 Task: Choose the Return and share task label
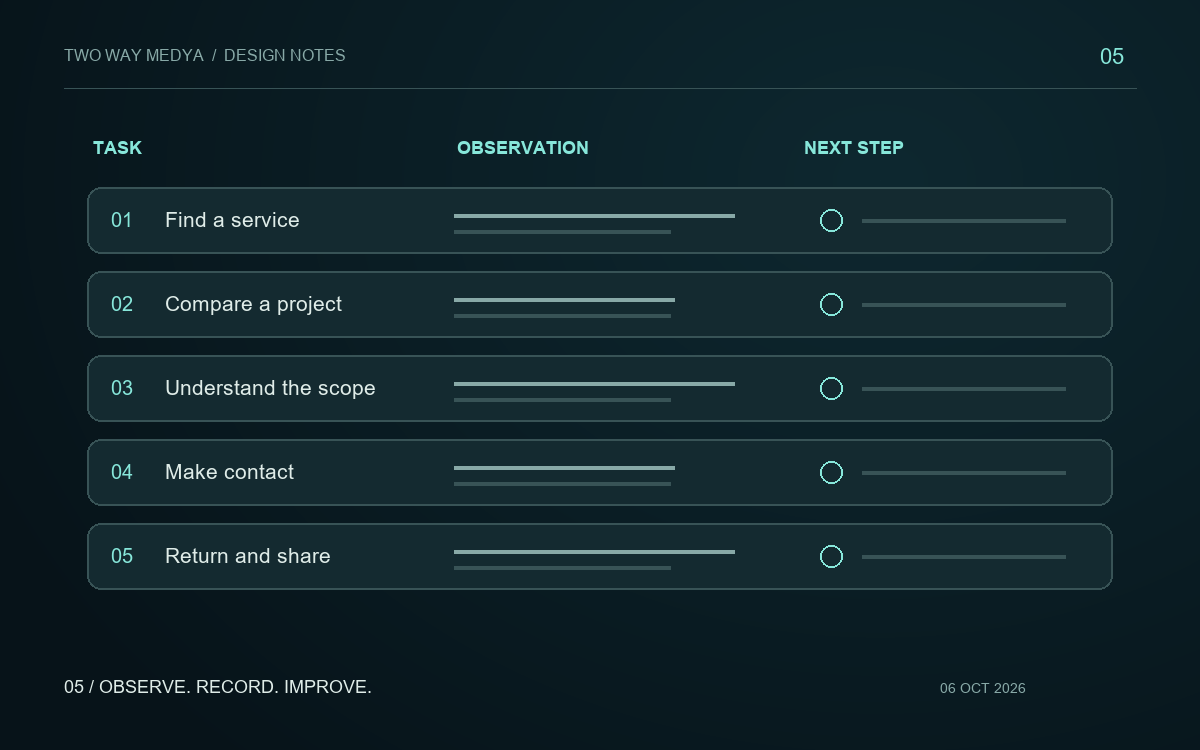click(x=247, y=556)
